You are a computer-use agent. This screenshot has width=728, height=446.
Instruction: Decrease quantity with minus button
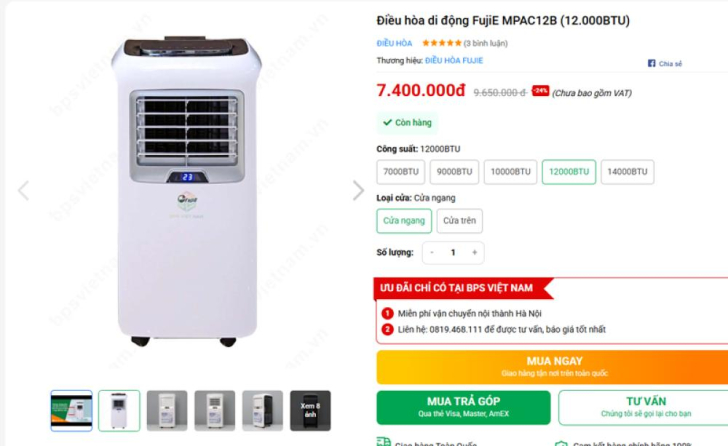click(432, 252)
